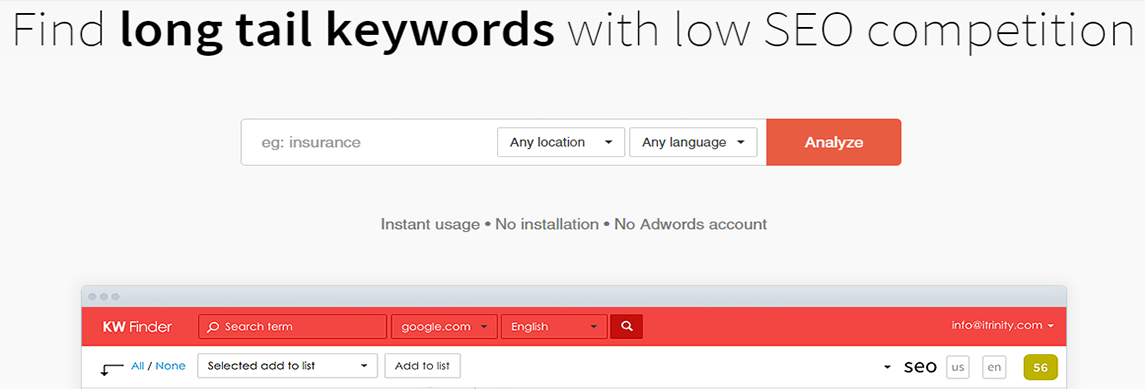Viewport: 1145px width, 389px height.
Task: Open the google.com dropdown
Action: click(445, 327)
